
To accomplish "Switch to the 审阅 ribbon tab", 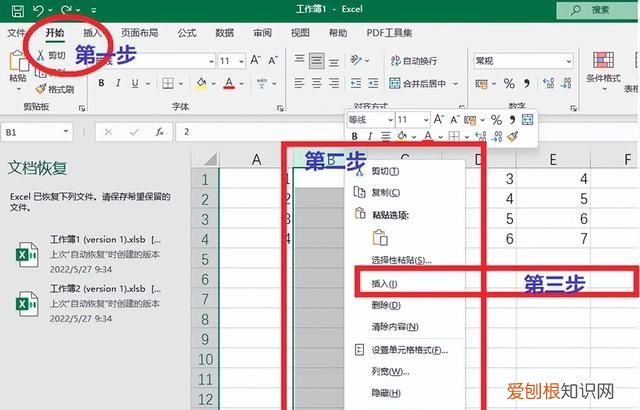I will (x=262, y=33).
